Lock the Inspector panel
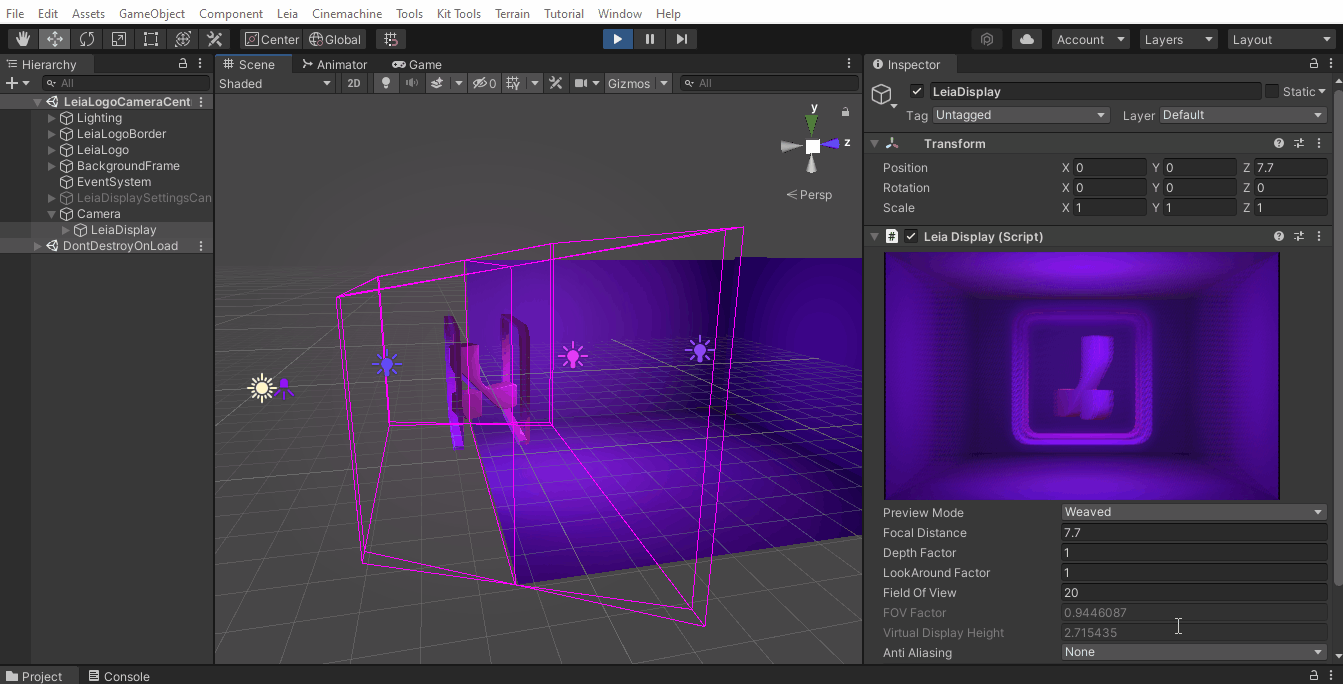 (x=1314, y=63)
